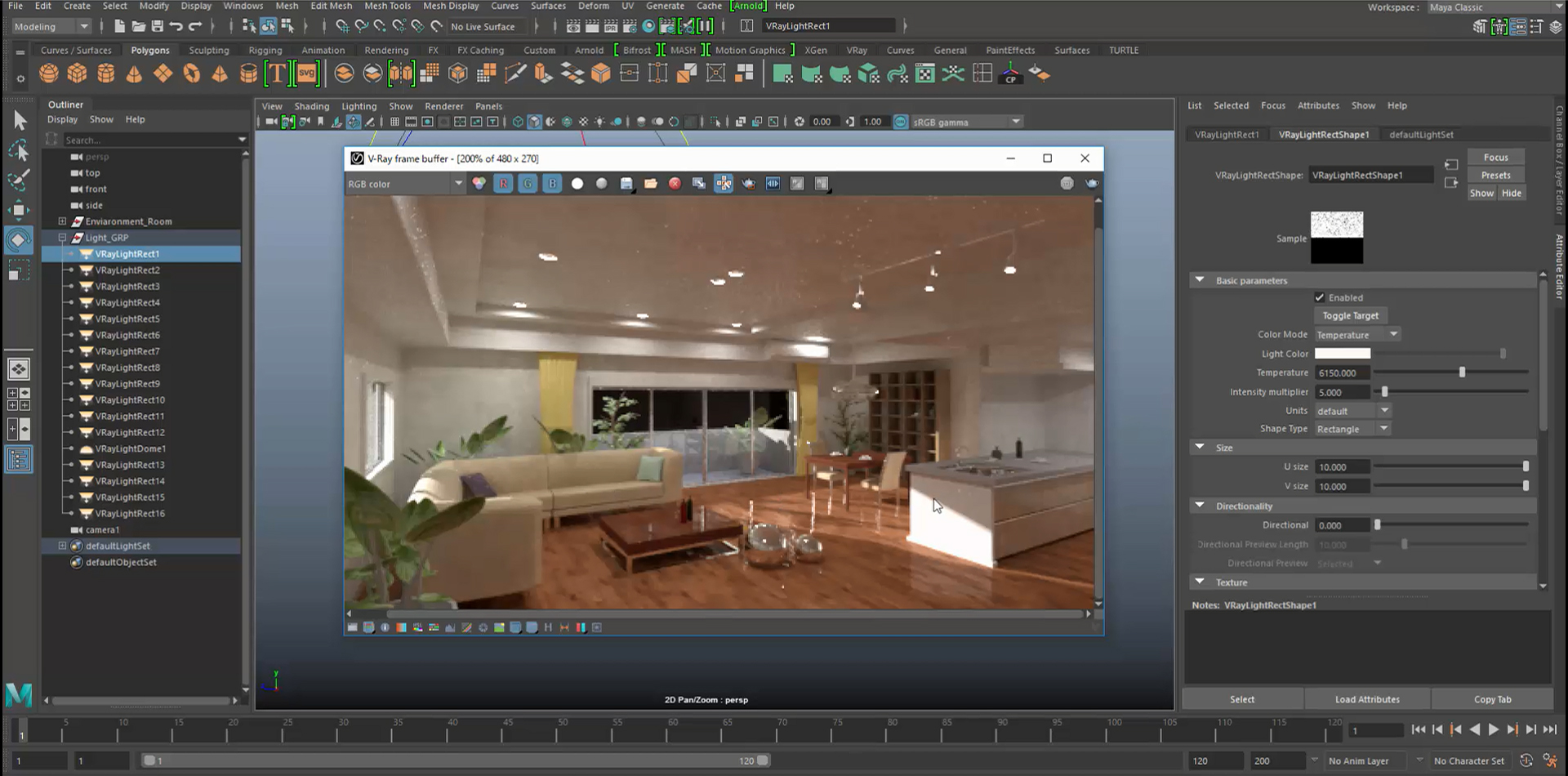Click the Toggle Target button
The width and height of the screenshot is (1568, 776).
tap(1350, 315)
